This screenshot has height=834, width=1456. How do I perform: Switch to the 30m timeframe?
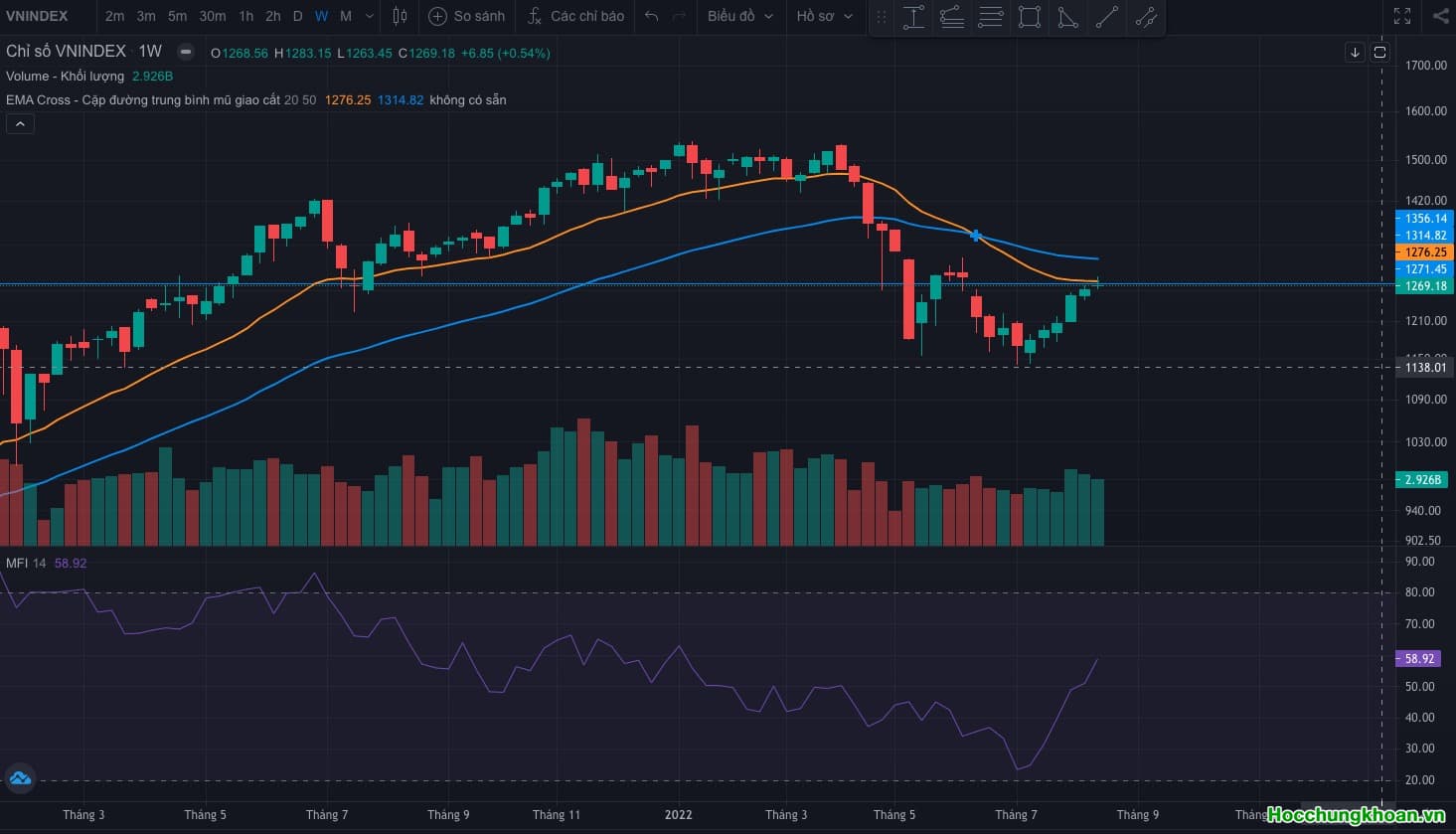point(212,16)
